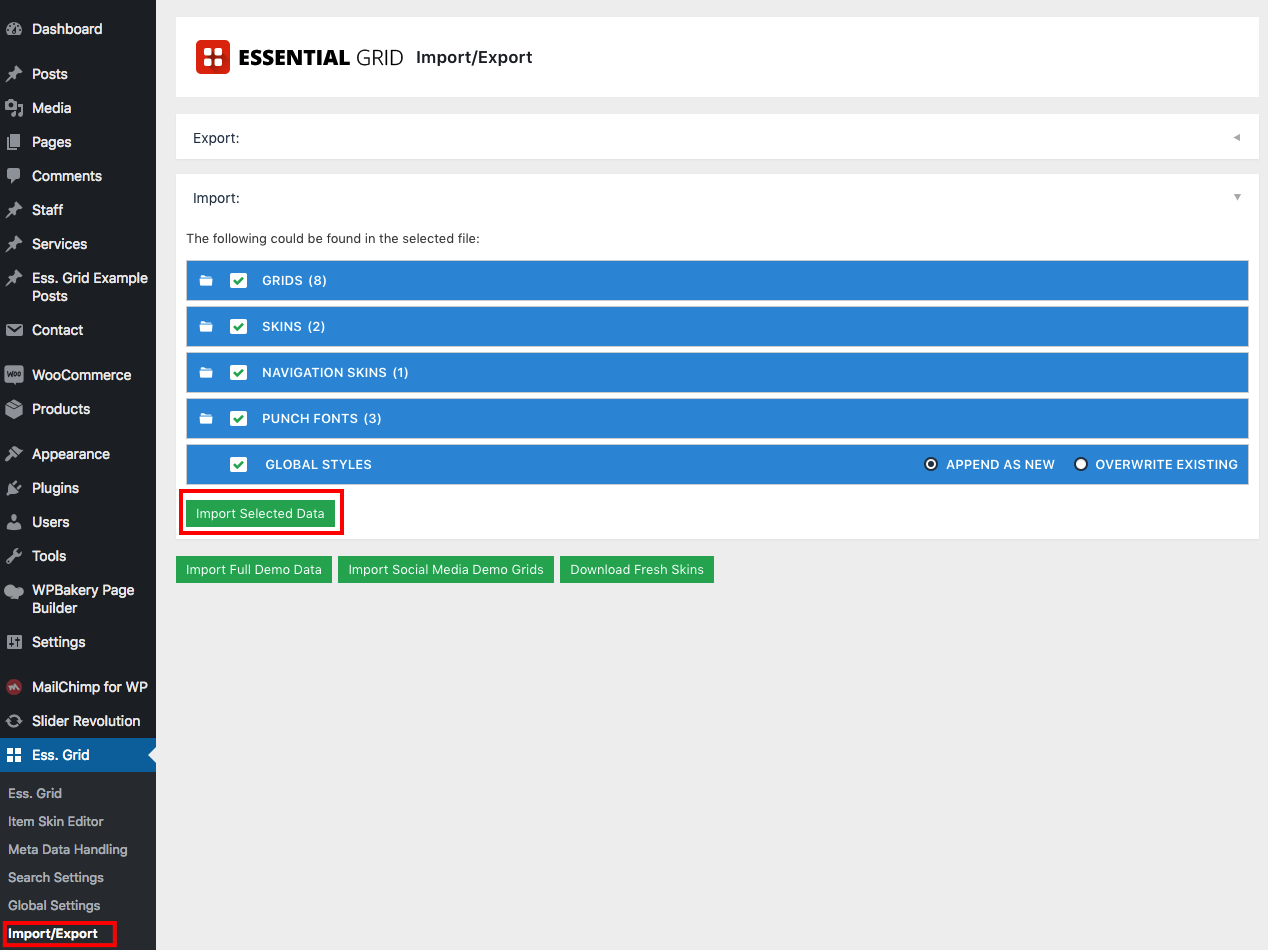The width and height of the screenshot is (1268, 950).
Task: Open Global Settings submenu item
Action: coord(54,905)
